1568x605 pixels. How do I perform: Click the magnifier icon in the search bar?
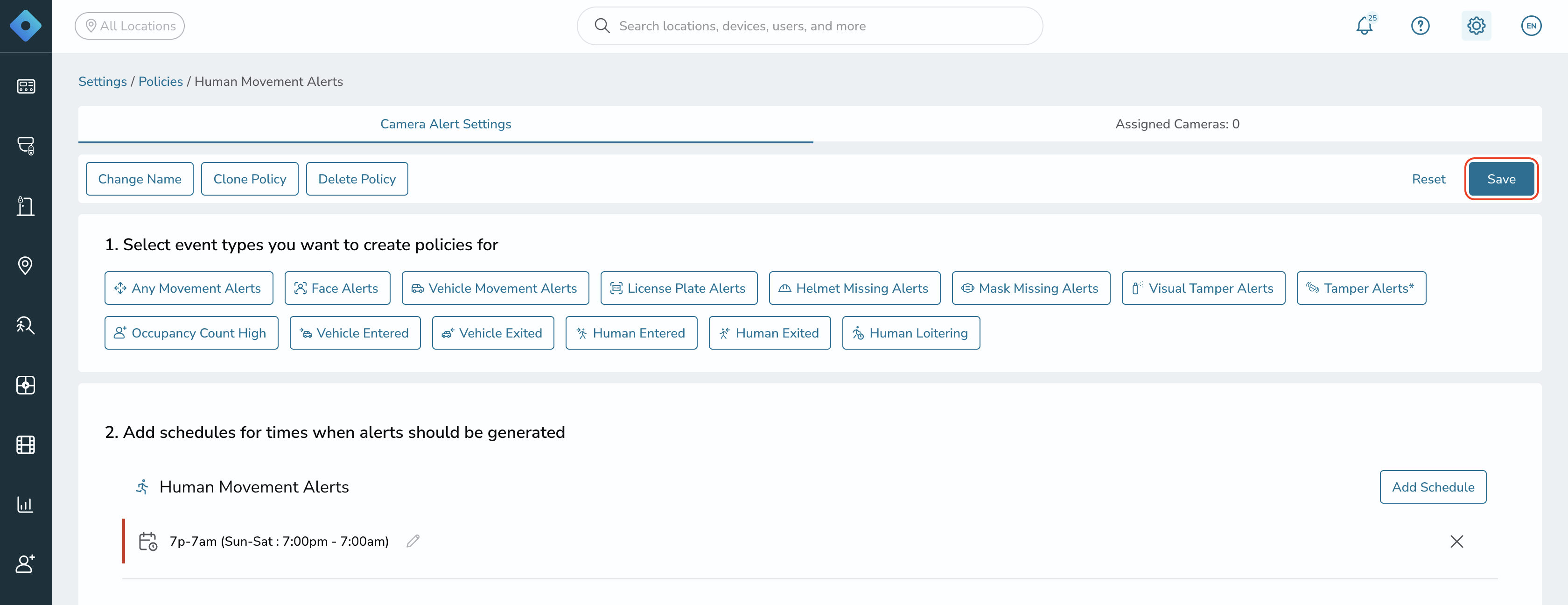click(x=602, y=26)
